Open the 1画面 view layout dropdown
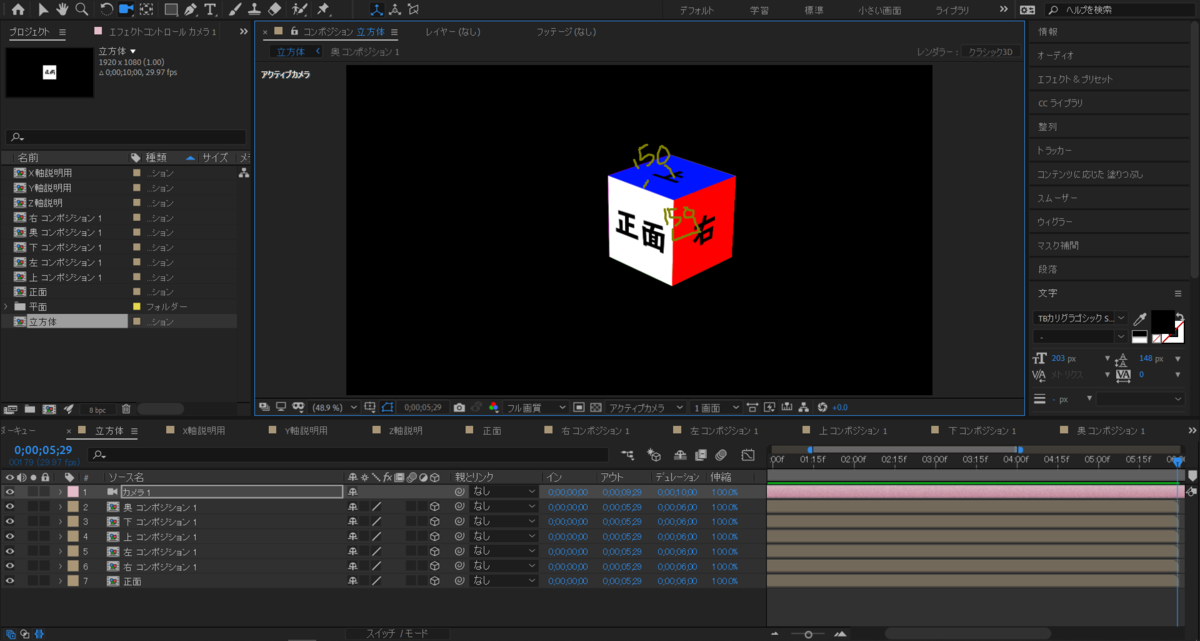Screen dimensions: 1200x641 coord(716,407)
